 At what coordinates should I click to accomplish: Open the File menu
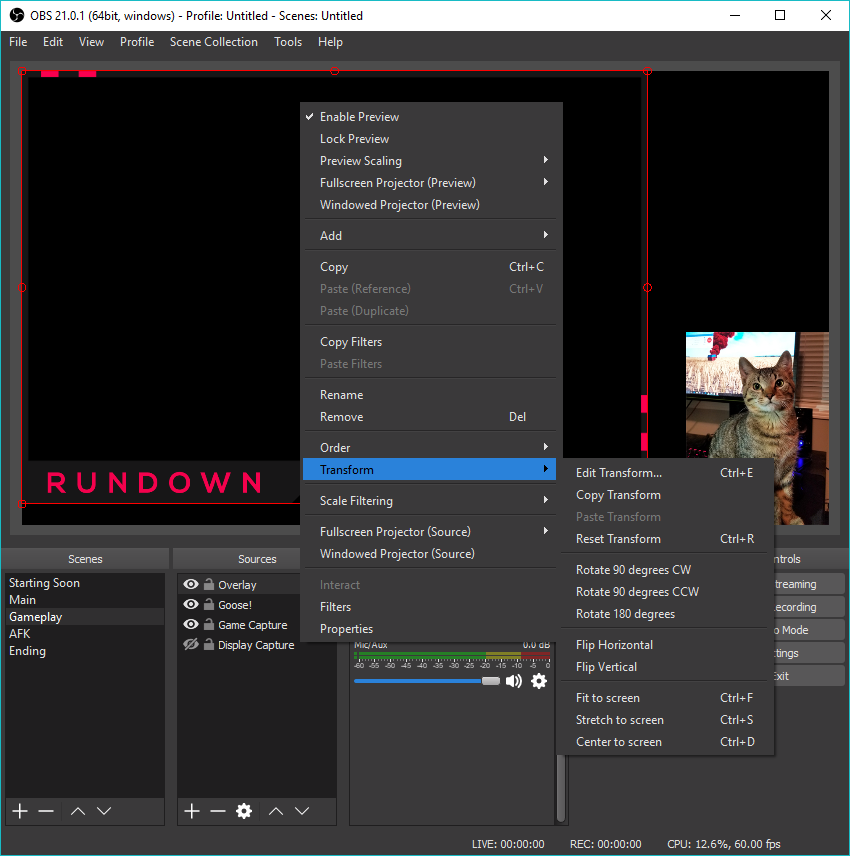pos(18,42)
